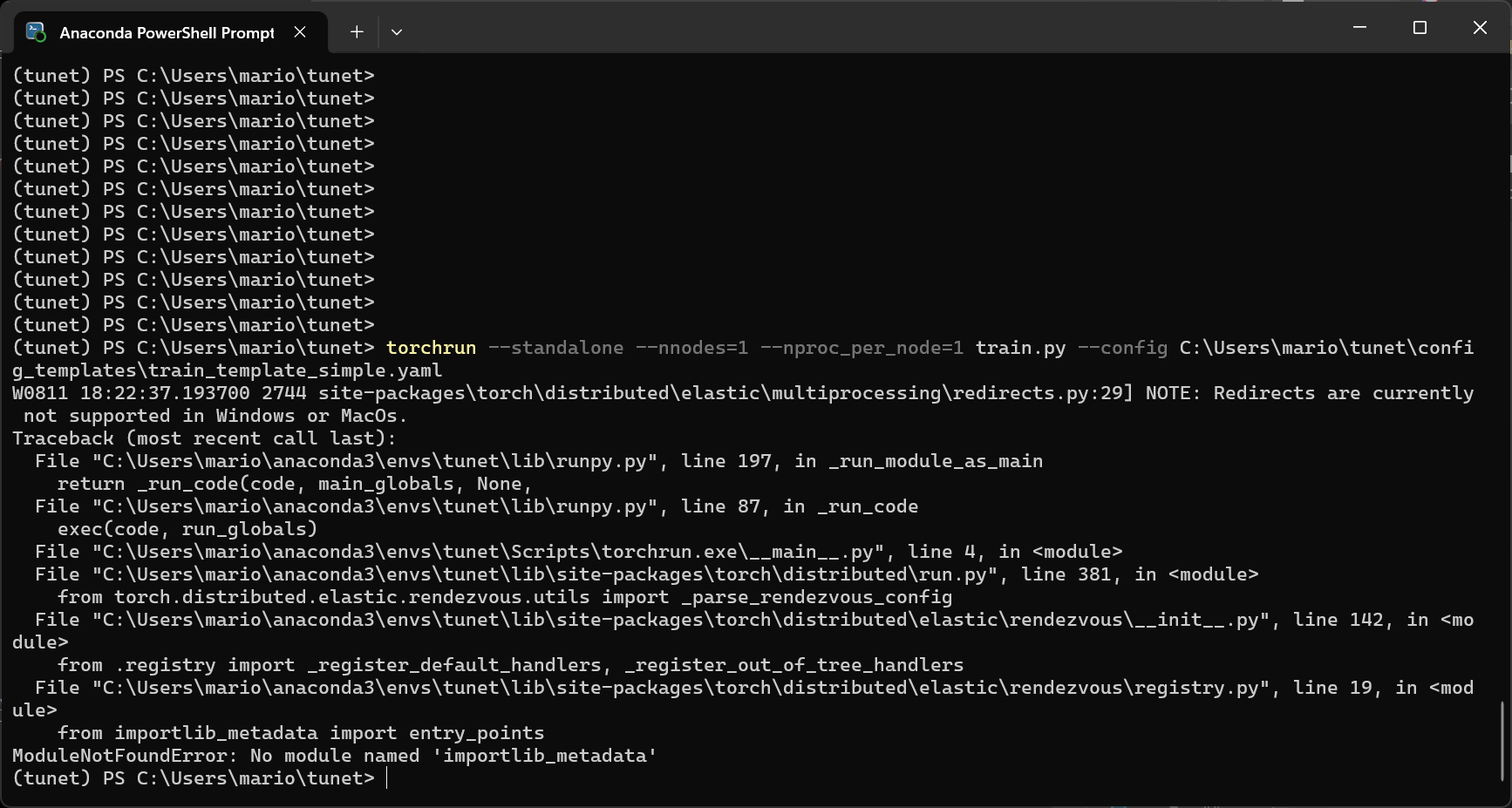
Task: Minimize the terminal window
Action: [1359, 28]
